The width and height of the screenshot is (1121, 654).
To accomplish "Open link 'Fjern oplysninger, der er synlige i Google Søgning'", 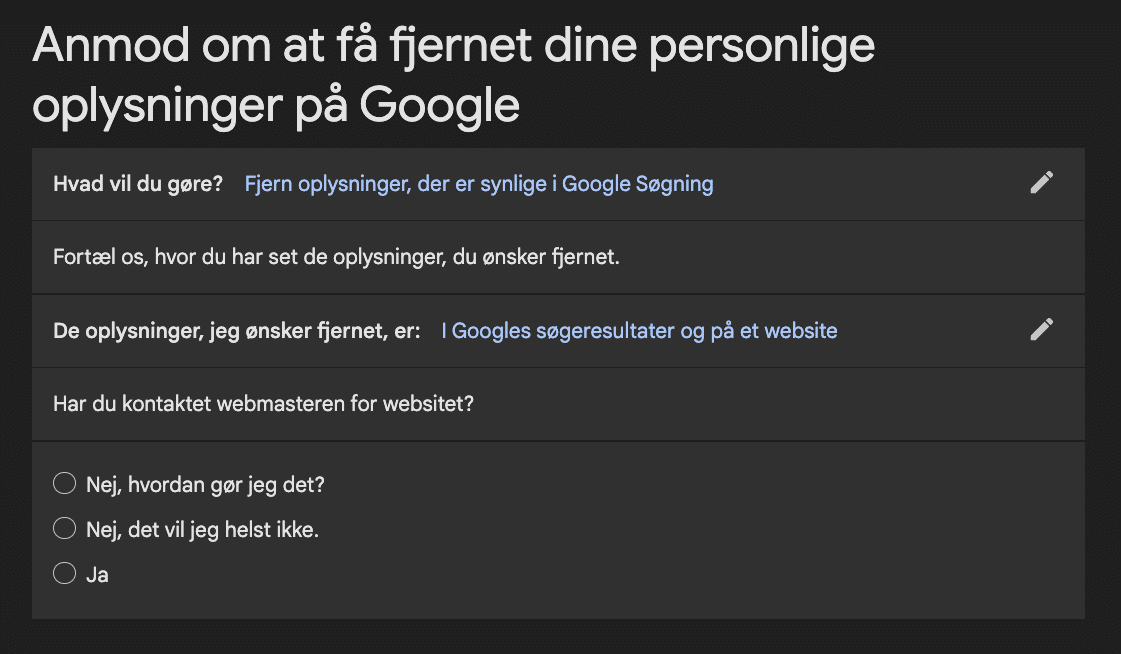I will tap(479, 184).
